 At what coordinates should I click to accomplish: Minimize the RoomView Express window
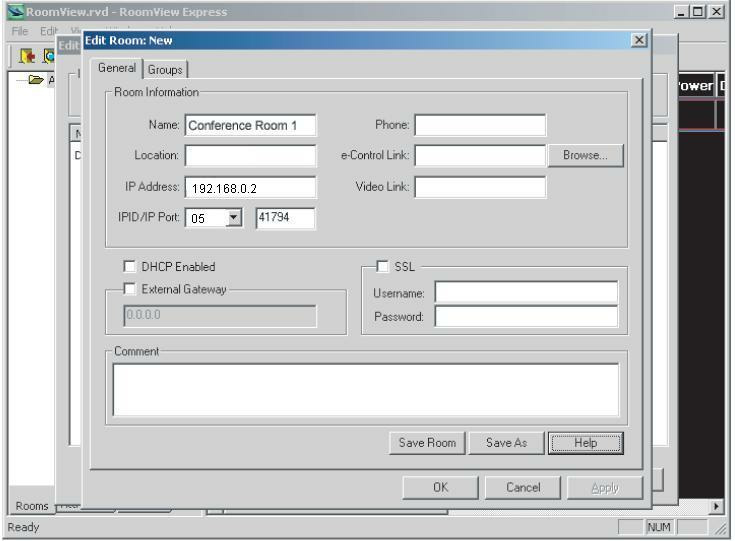pyautogui.click(x=682, y=12)
